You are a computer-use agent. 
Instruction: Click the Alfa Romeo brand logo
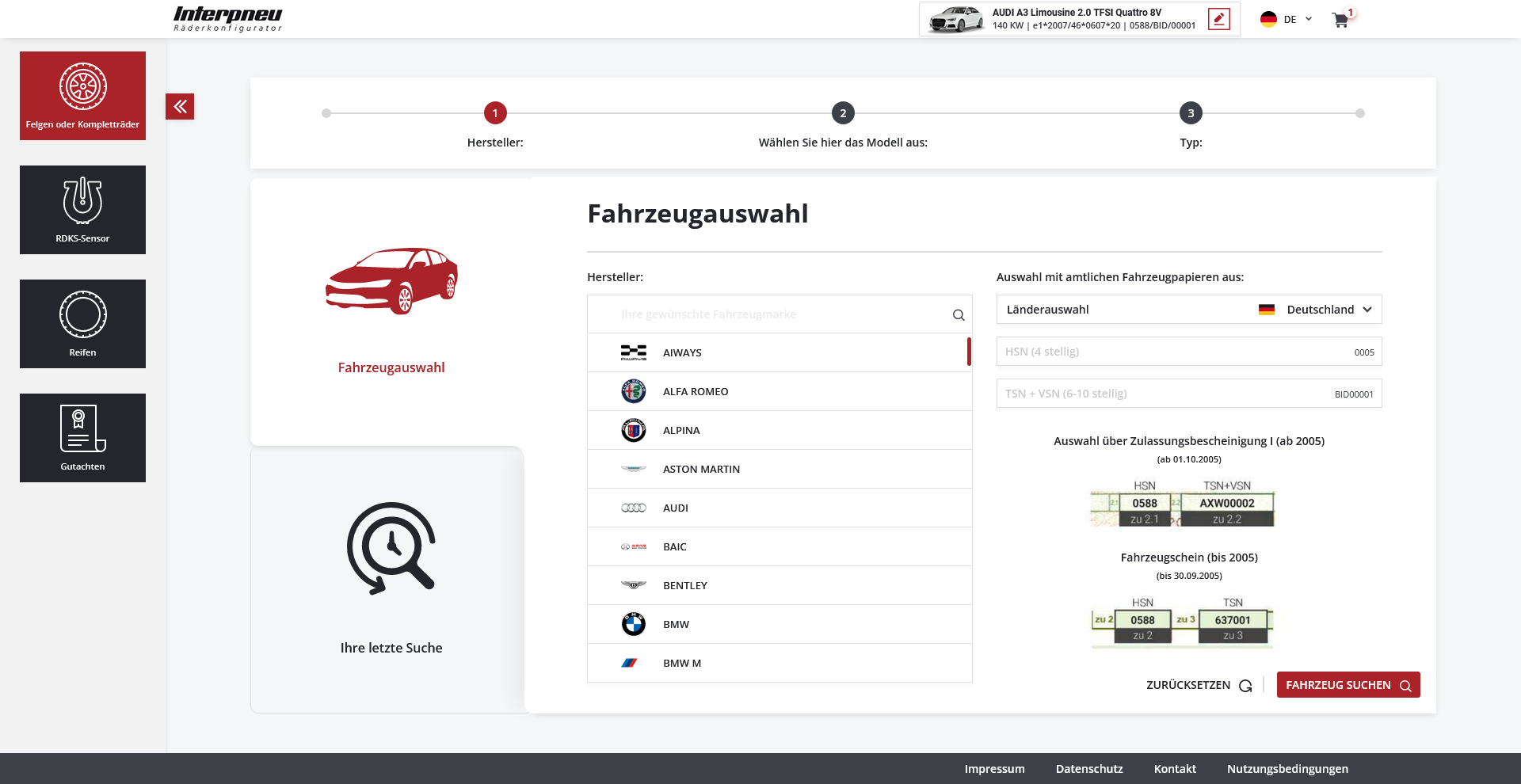point(634,391)
